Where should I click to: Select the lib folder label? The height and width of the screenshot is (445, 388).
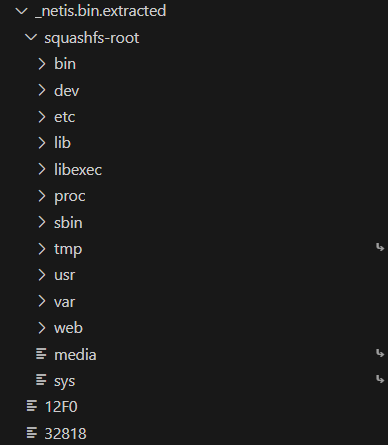62,143
